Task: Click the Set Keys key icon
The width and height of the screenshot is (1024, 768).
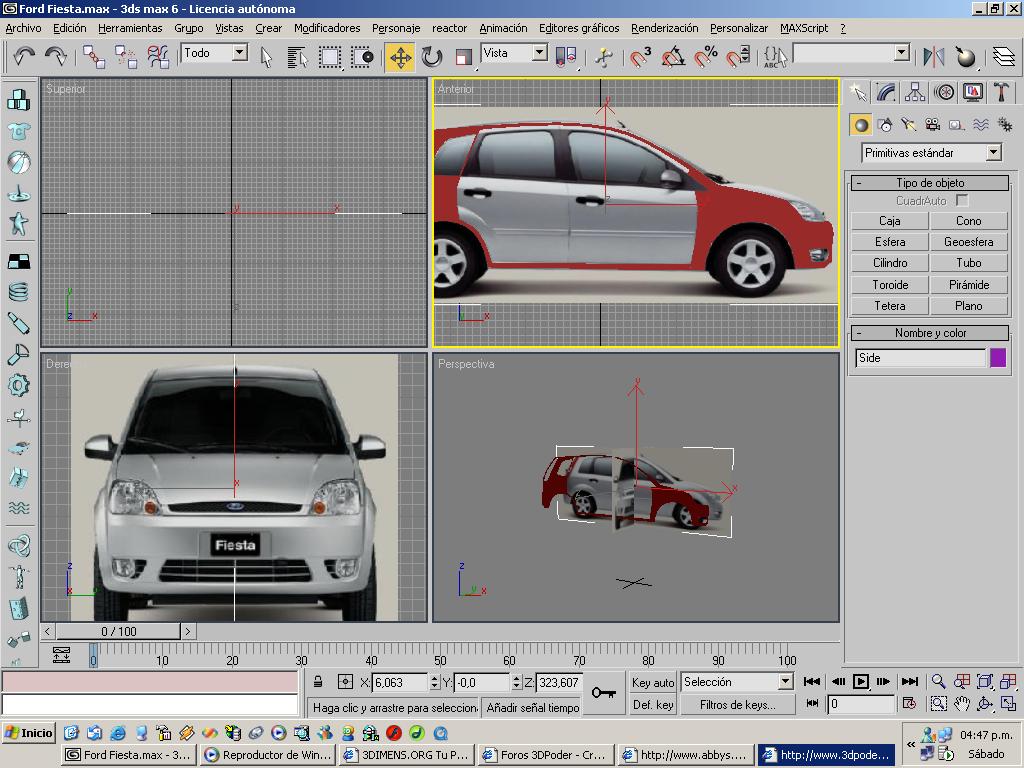Action: (603, 692)
